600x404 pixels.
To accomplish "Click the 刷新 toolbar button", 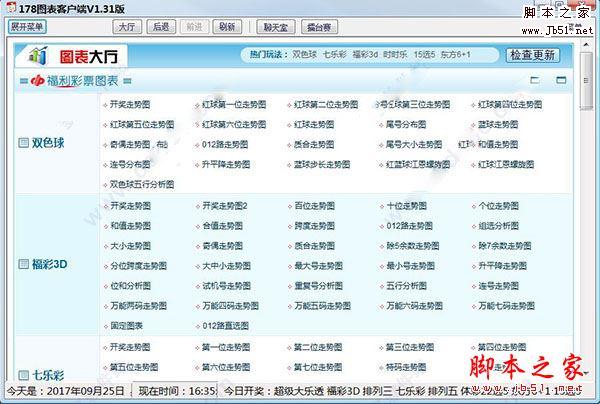I will [x=227, y=27].
